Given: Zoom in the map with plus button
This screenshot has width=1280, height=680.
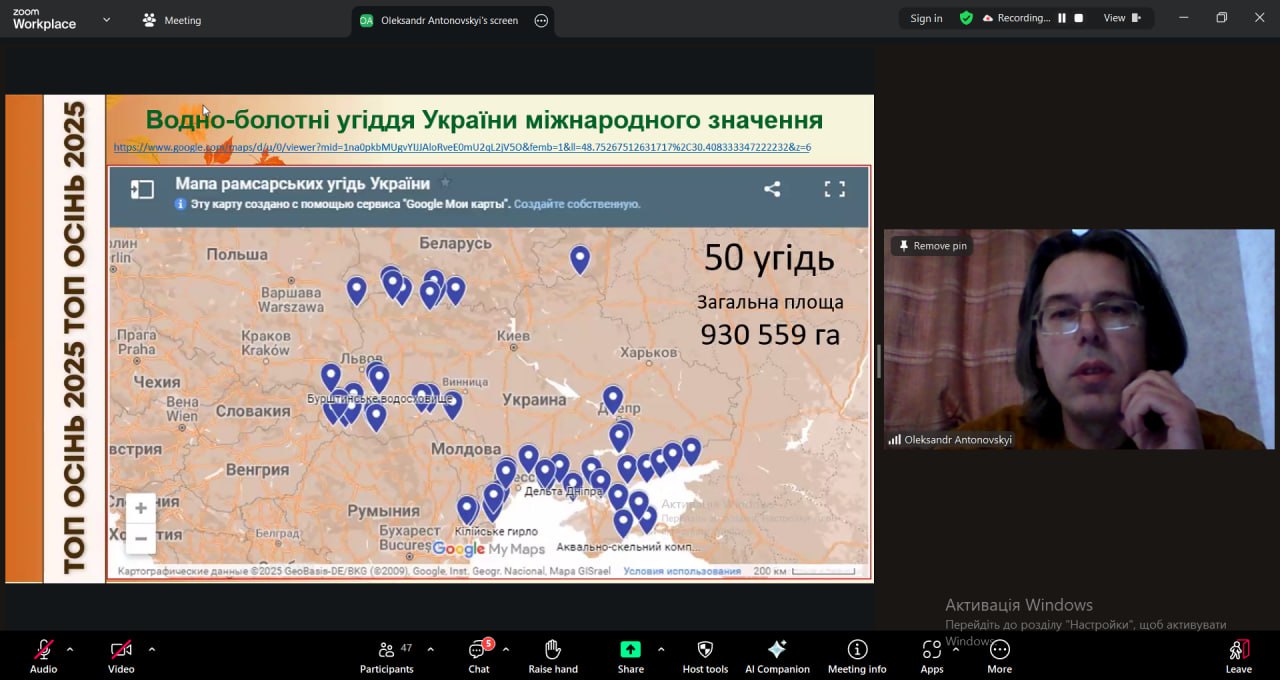Looking at the screenshot, I should click(141, 508).
